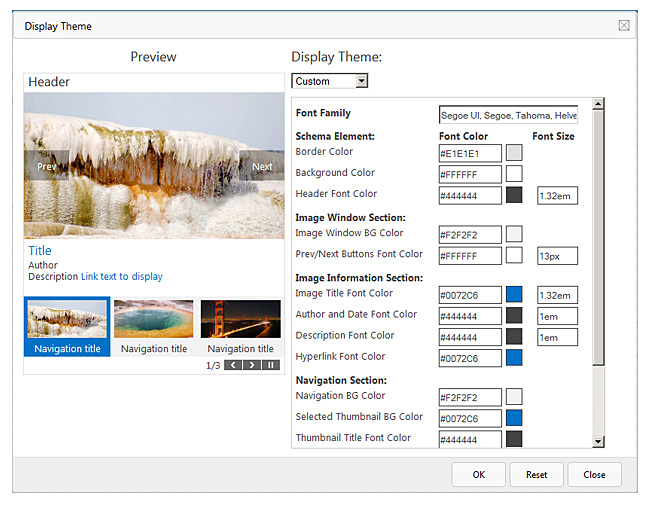This screenshot has height=507, width=650.
Task: Click into the Font Family text field
Action: (x=507, y=115)
